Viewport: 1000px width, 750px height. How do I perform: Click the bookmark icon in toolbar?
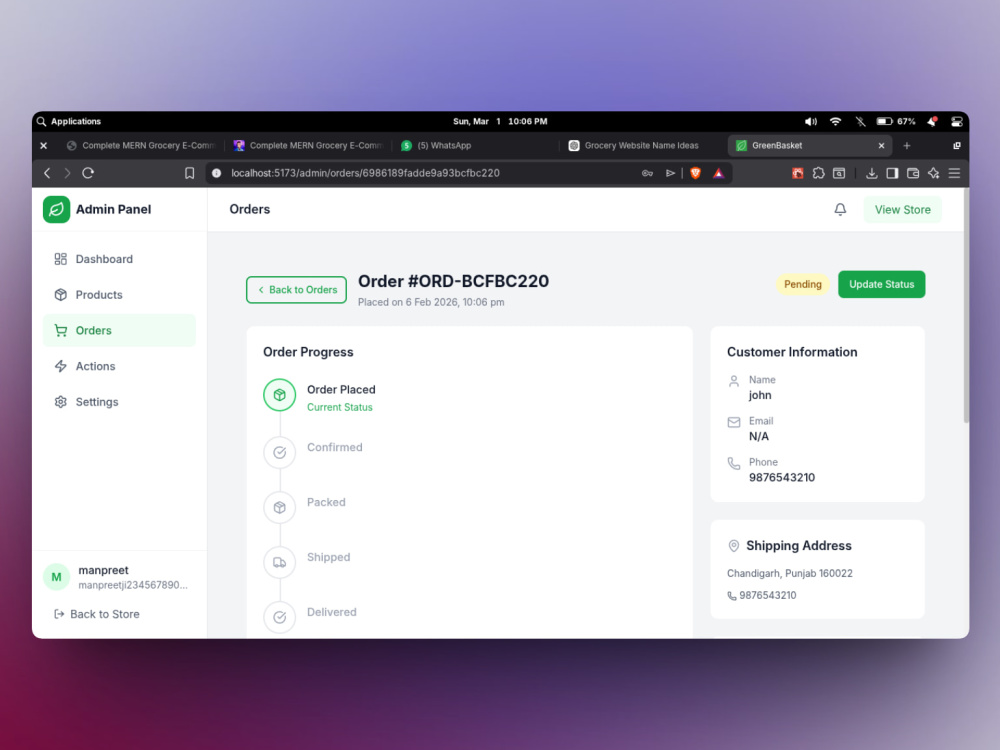(x=189, y=173)
